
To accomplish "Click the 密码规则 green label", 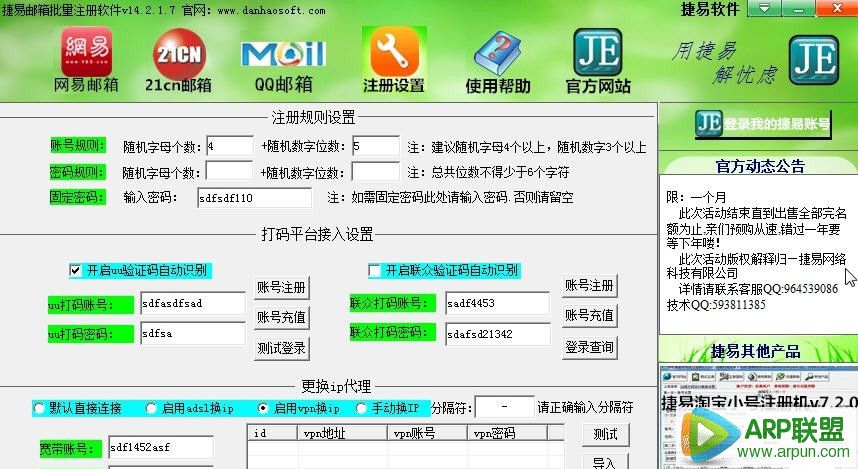I will pos(77,172).
